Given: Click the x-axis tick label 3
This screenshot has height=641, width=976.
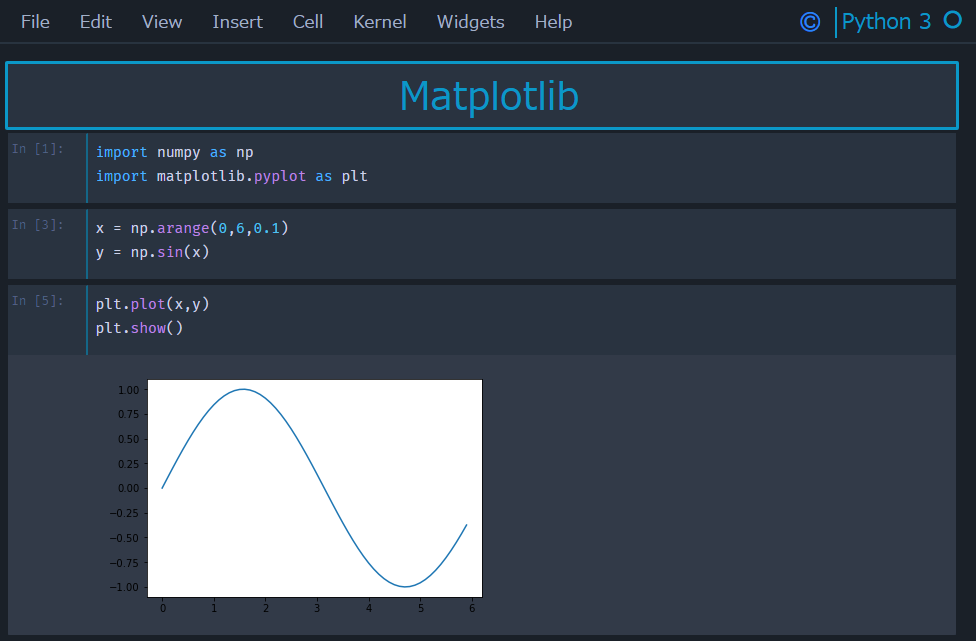Looking at the screenshot, I should [x=317, y=609].
